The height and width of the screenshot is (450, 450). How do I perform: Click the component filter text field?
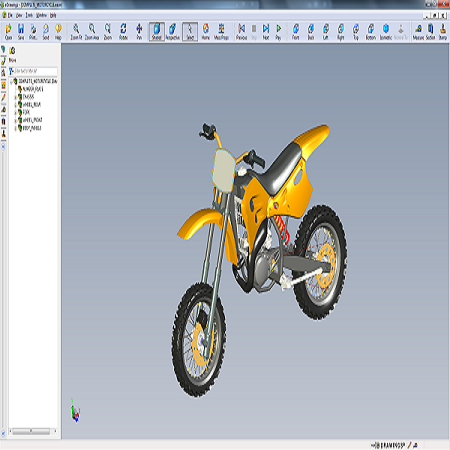pyautogui.click(x=35, y=71)
